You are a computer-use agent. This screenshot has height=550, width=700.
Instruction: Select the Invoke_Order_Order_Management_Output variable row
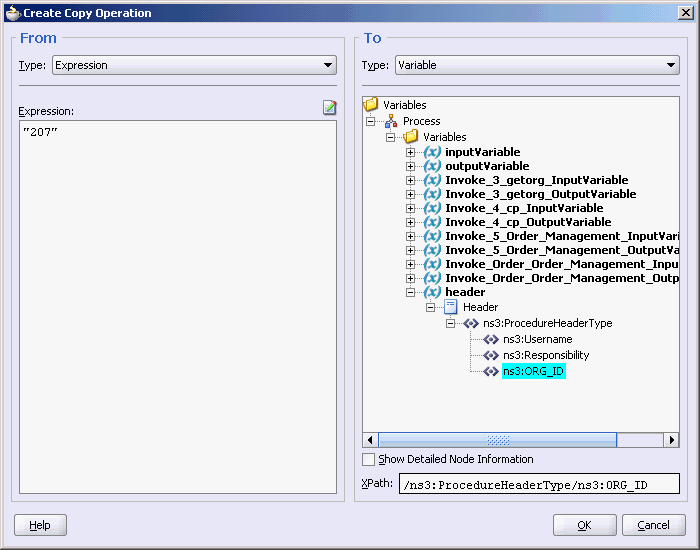point(562,278)
